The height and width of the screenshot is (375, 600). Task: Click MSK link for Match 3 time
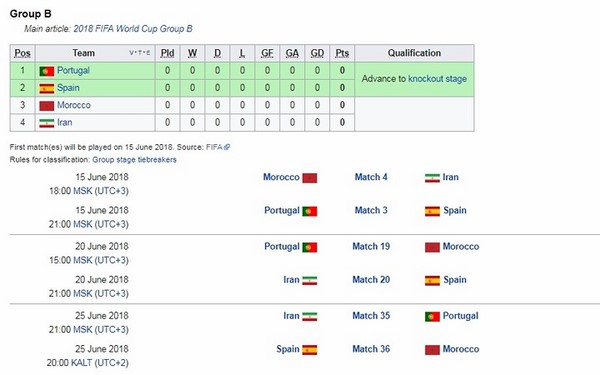pyautogui.click(x=83, y=224)
